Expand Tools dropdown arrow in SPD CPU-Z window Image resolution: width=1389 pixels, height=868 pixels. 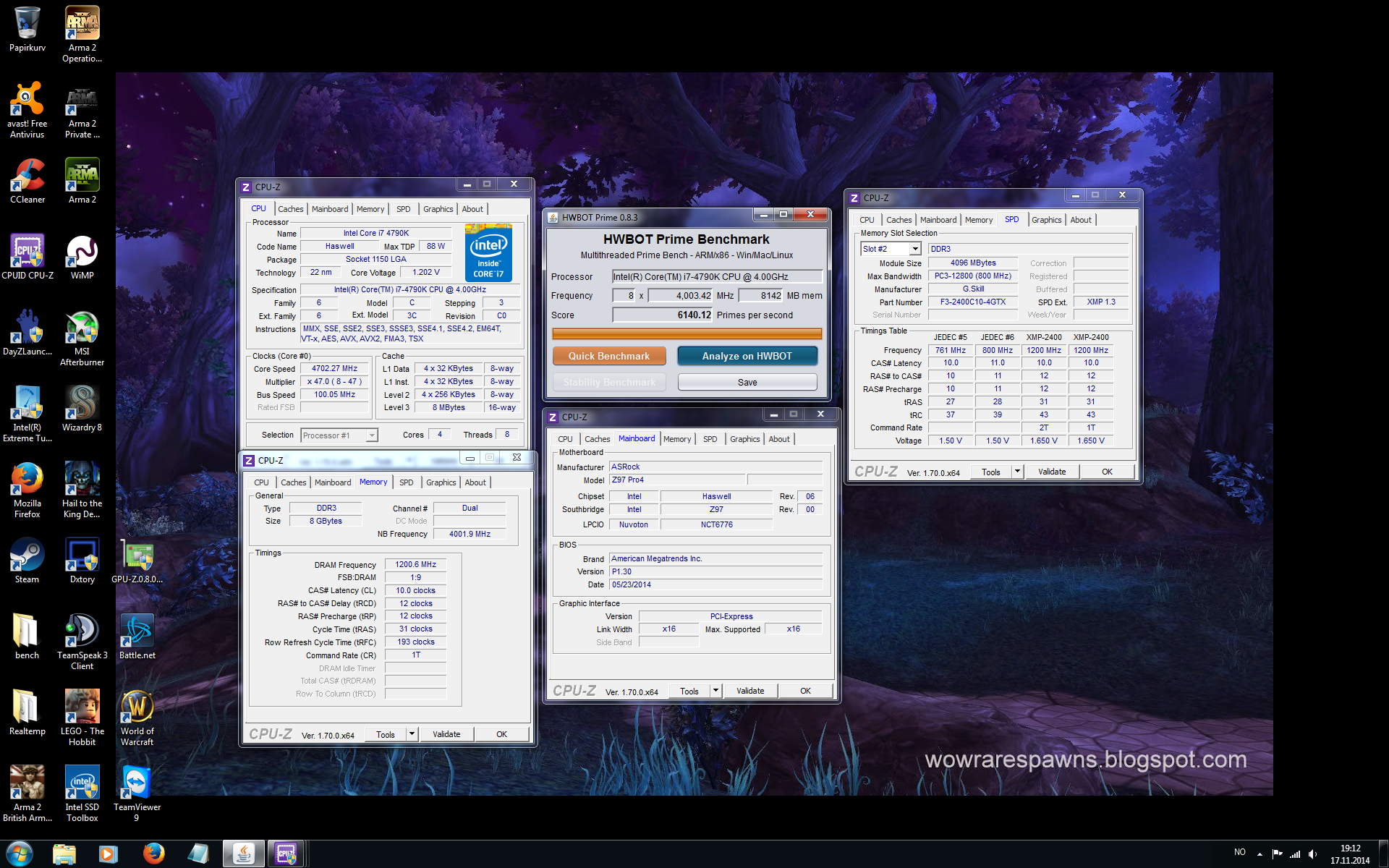(1017, 472)
